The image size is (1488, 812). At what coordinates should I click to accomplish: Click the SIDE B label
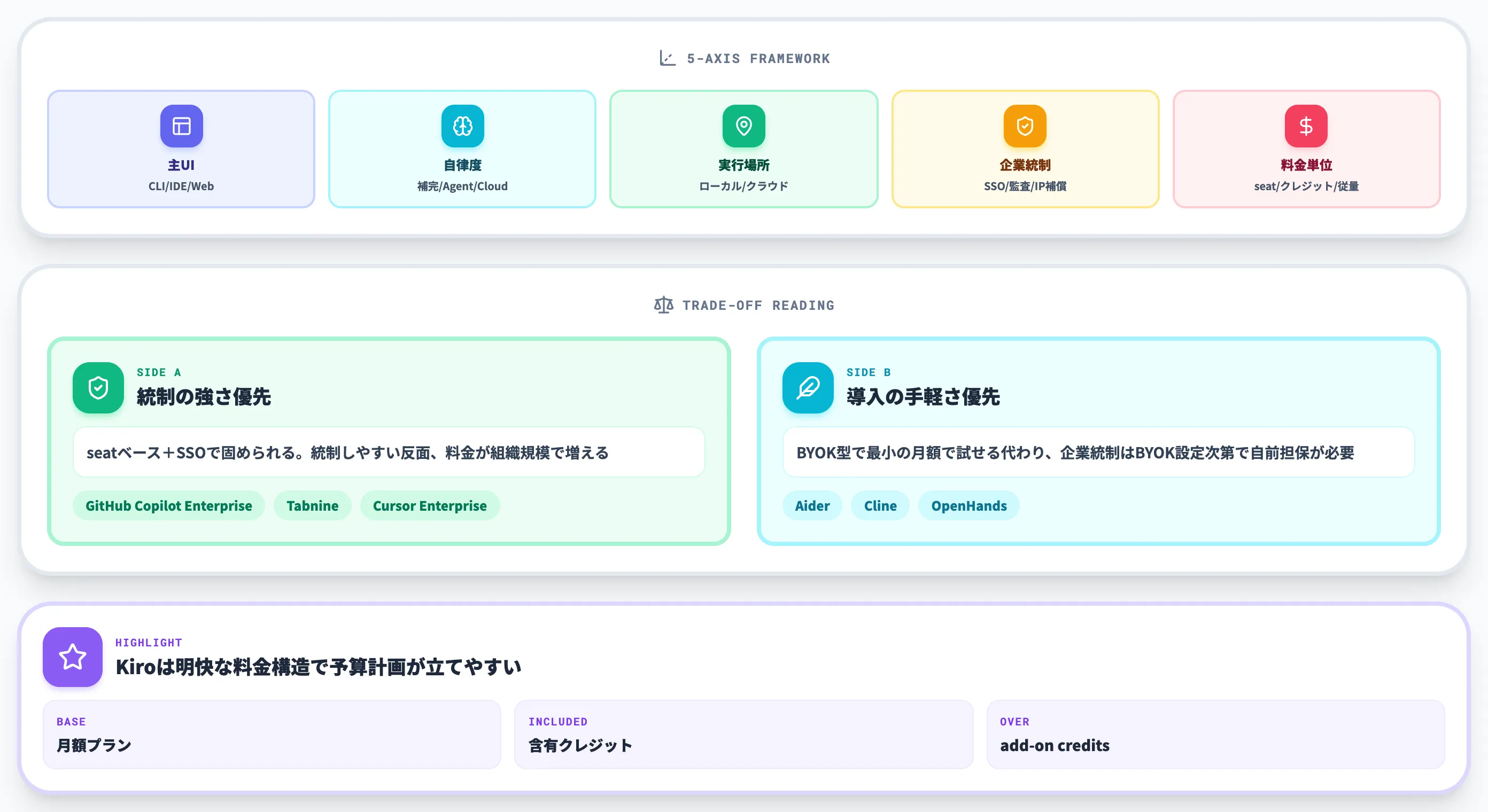869,372
